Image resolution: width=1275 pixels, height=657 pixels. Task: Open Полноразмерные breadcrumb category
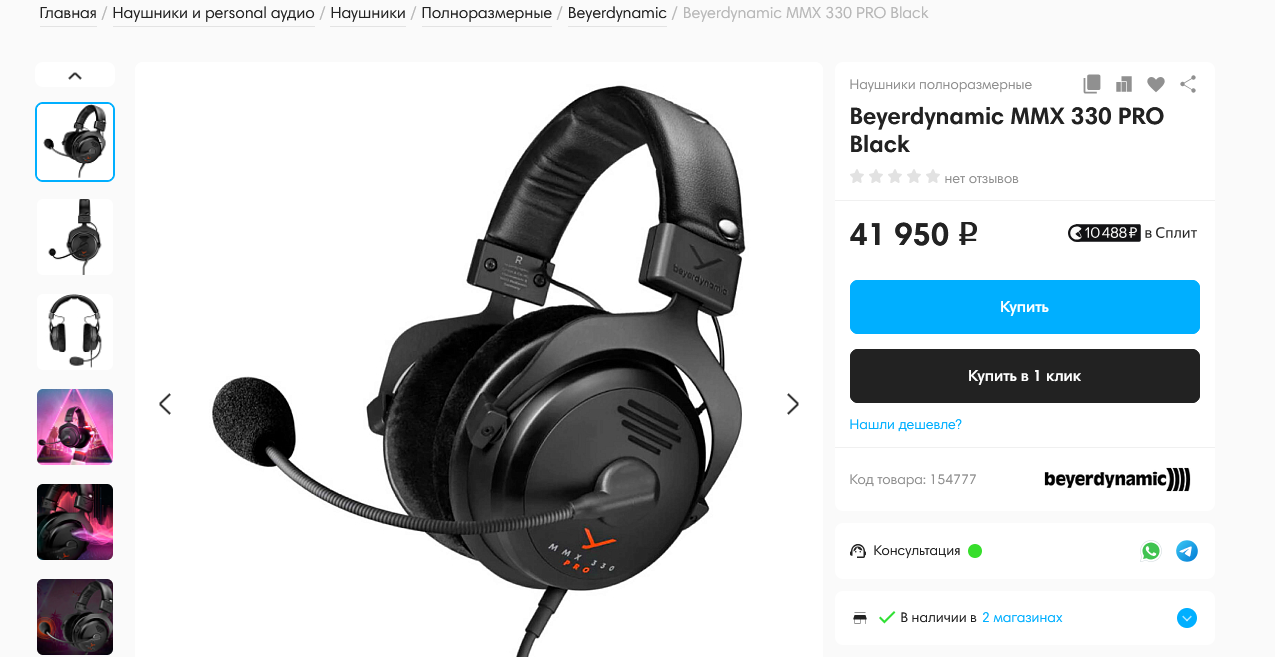[x=486, y=13]
